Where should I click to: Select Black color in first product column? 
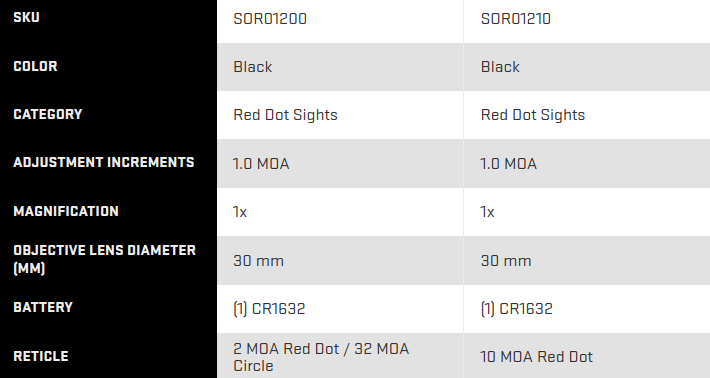(253, 67)
